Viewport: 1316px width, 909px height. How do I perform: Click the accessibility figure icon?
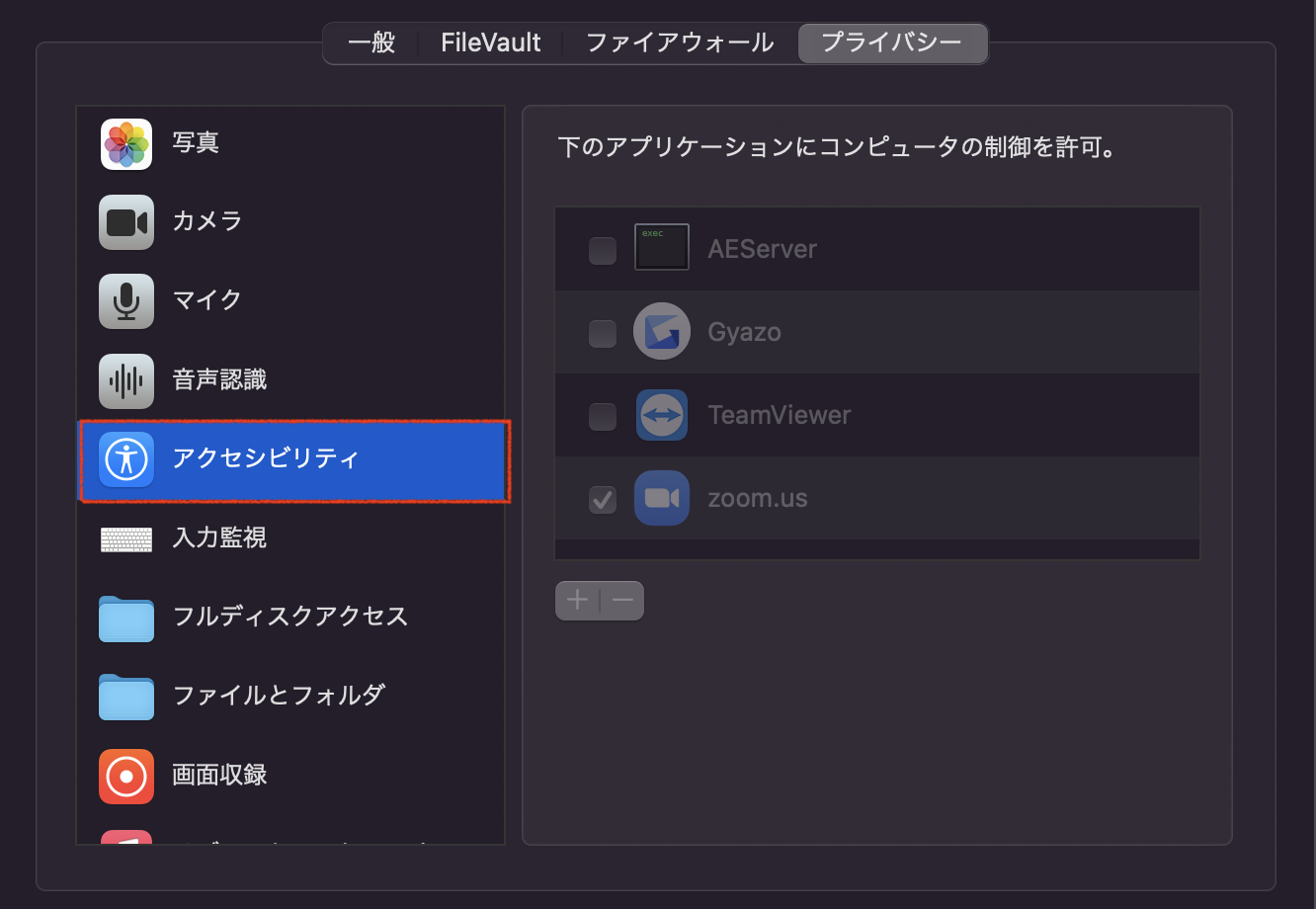point(126,459)
